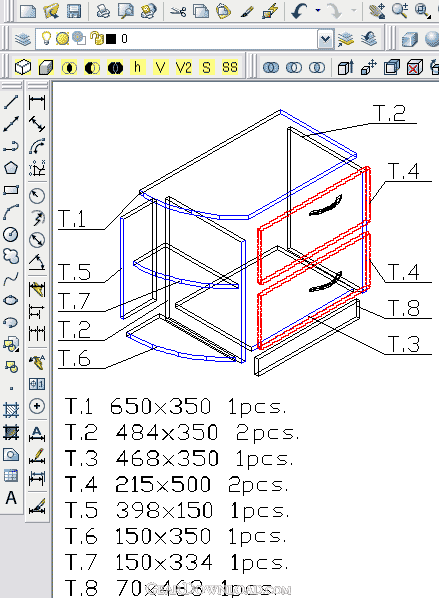
Task: Select the shaded cube visual style
Action: (46, 68)
